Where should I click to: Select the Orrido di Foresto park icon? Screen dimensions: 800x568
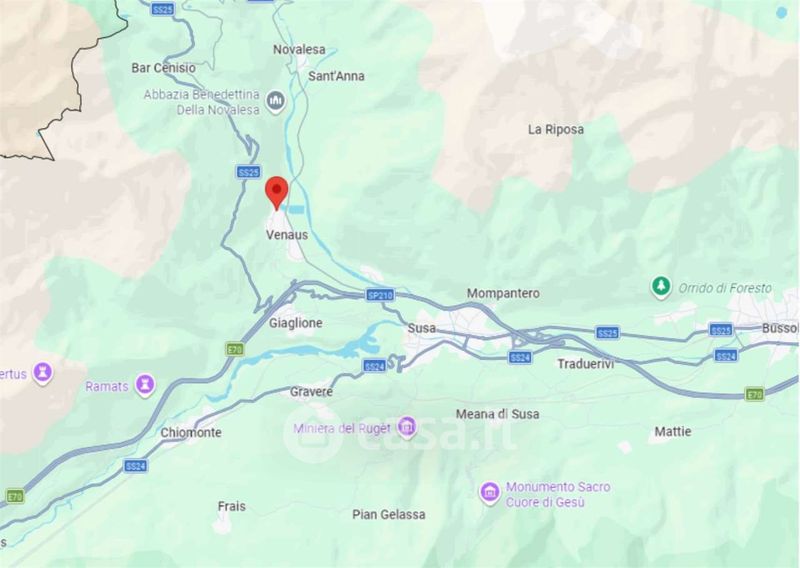661,287
